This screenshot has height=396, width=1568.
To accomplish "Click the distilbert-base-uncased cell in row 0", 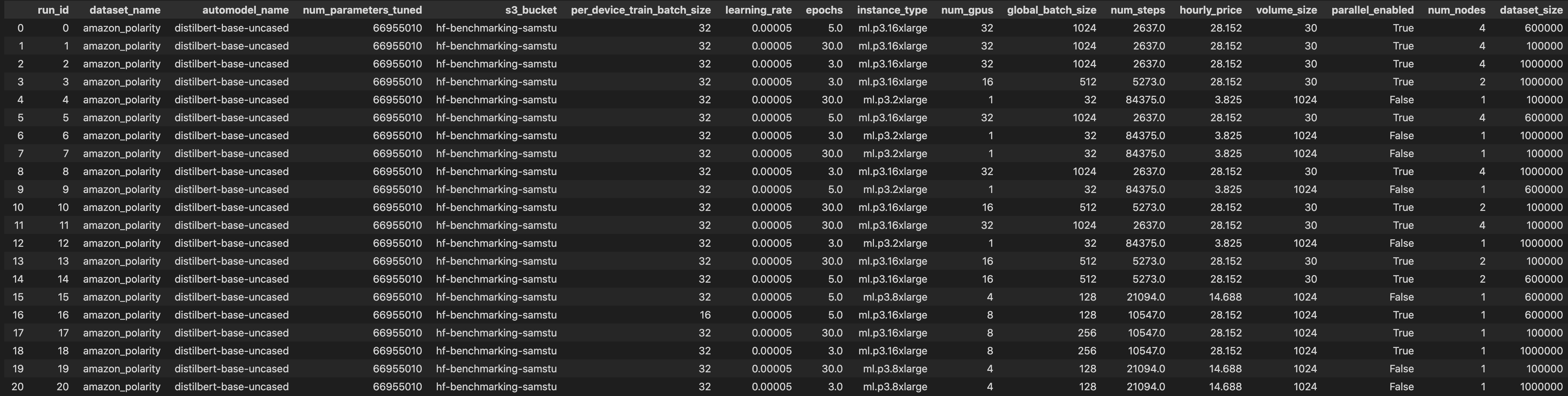I will point(231,28).
